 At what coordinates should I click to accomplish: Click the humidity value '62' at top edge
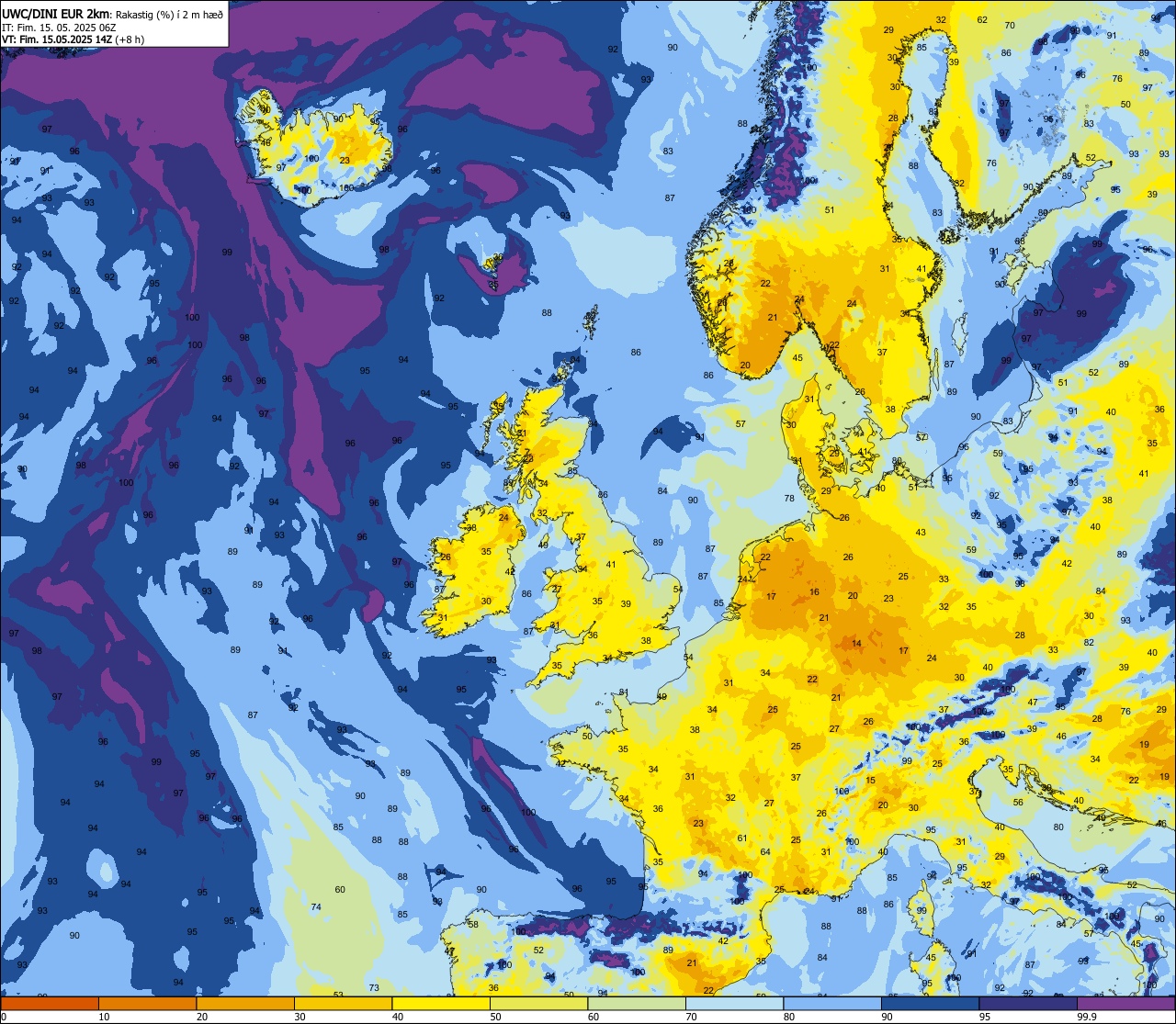point(982,20)
